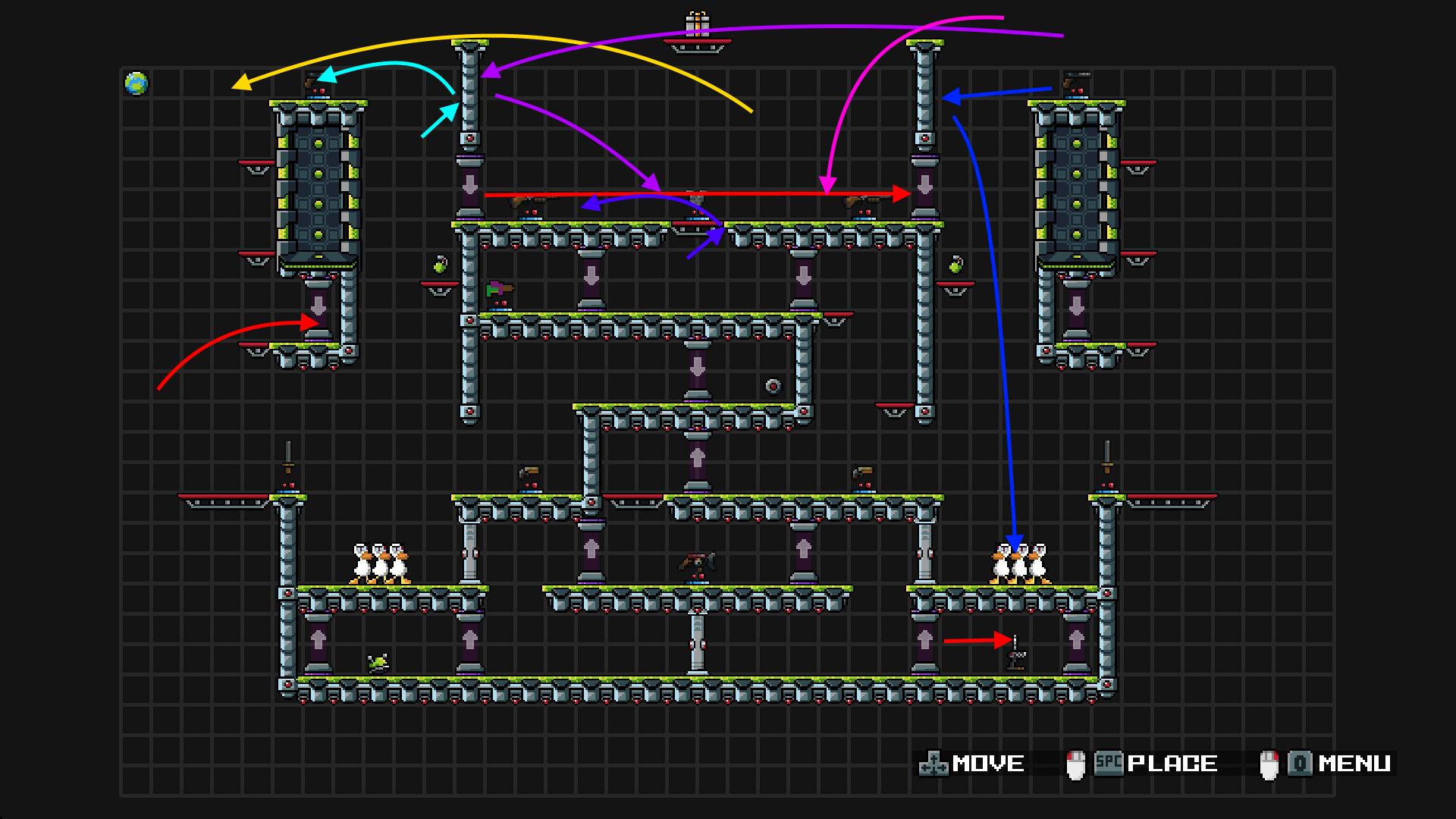Click the sword on the left pedestal
This screenshot has height=819, width=1456.
click(287, 457)
